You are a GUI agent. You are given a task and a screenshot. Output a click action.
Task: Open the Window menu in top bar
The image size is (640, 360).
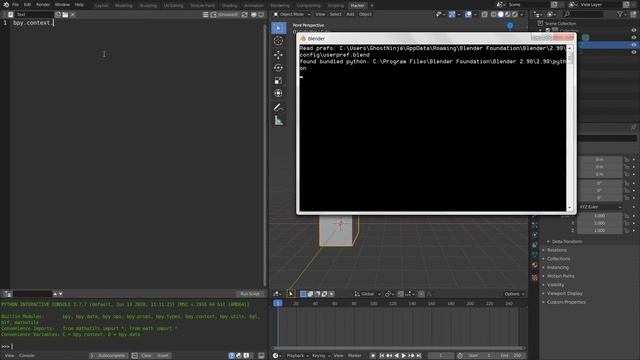[62, 5]
